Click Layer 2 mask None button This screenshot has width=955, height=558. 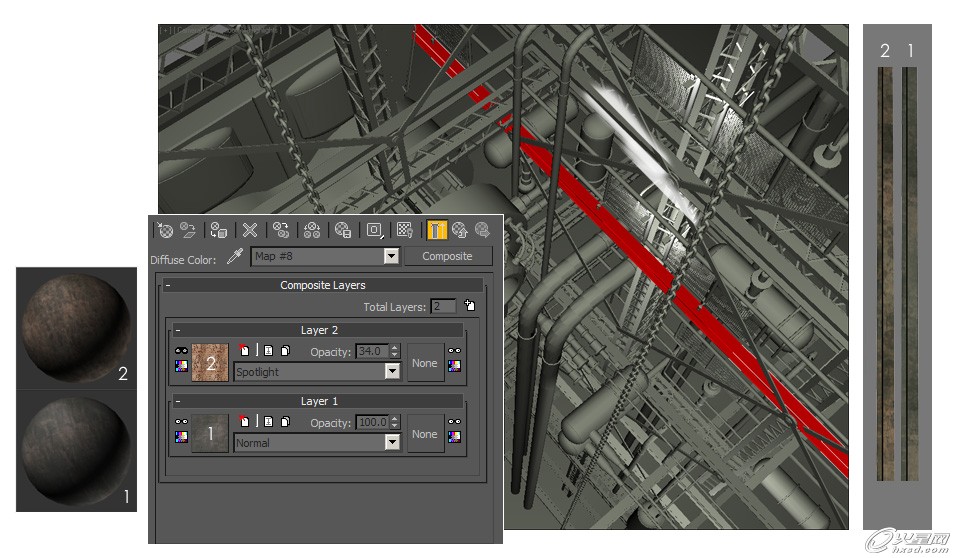[x=425, y=363]
